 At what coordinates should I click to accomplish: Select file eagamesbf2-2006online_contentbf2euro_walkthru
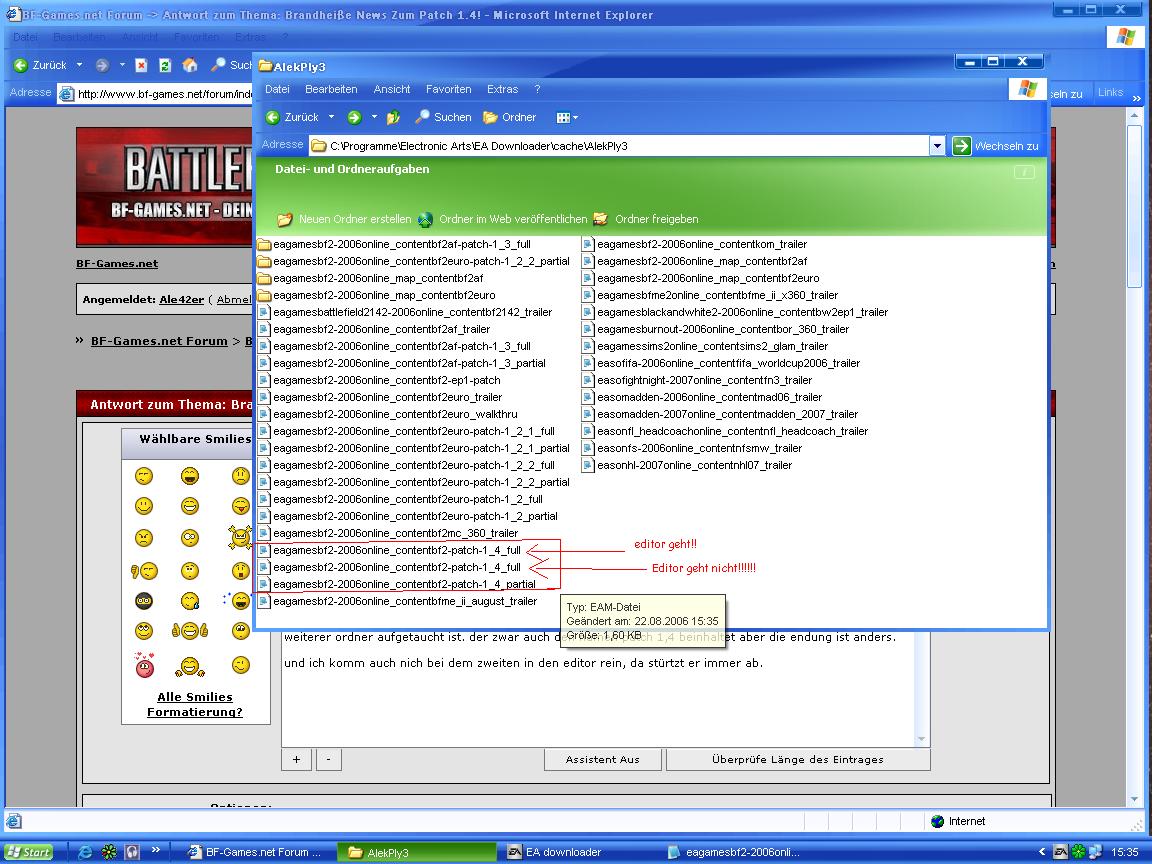click(387, 414)
